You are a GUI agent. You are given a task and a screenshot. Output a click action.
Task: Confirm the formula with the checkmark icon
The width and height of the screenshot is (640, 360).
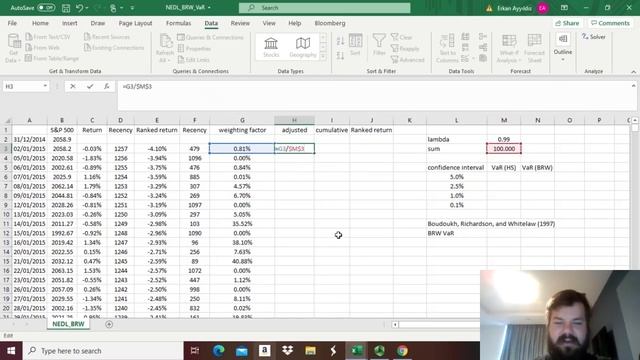(x=90, y=86)
